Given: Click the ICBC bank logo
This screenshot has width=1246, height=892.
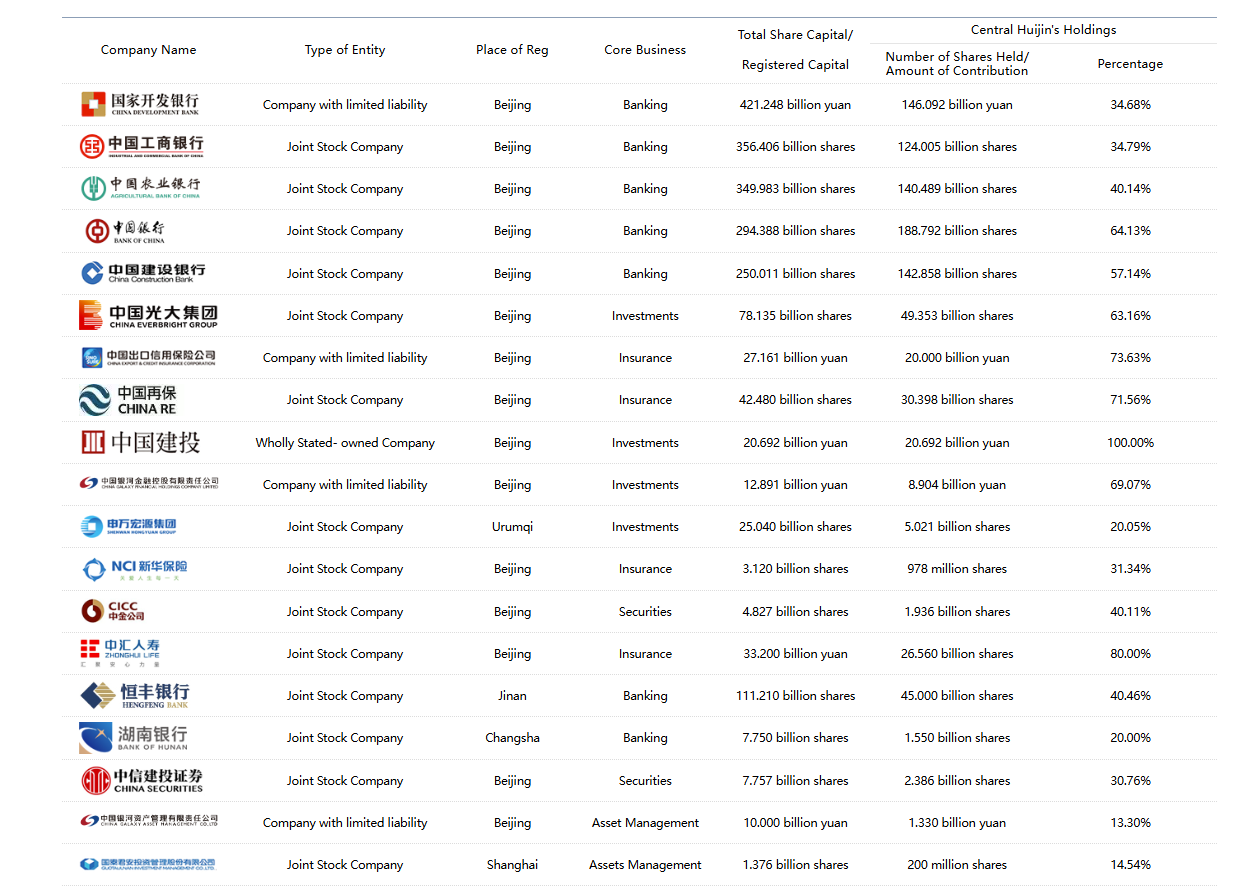Looking at the screenshot, I should 142,146.
